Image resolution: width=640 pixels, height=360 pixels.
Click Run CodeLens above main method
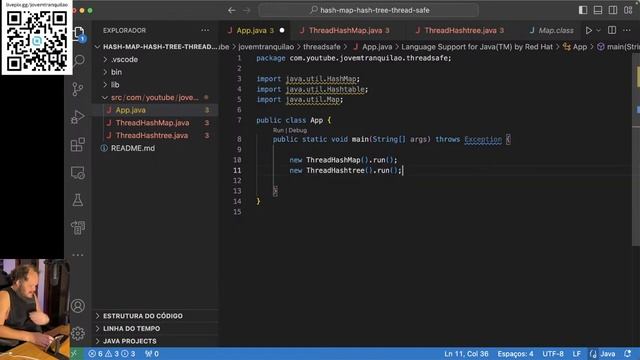pyautogui.click(x=278, y=130)
